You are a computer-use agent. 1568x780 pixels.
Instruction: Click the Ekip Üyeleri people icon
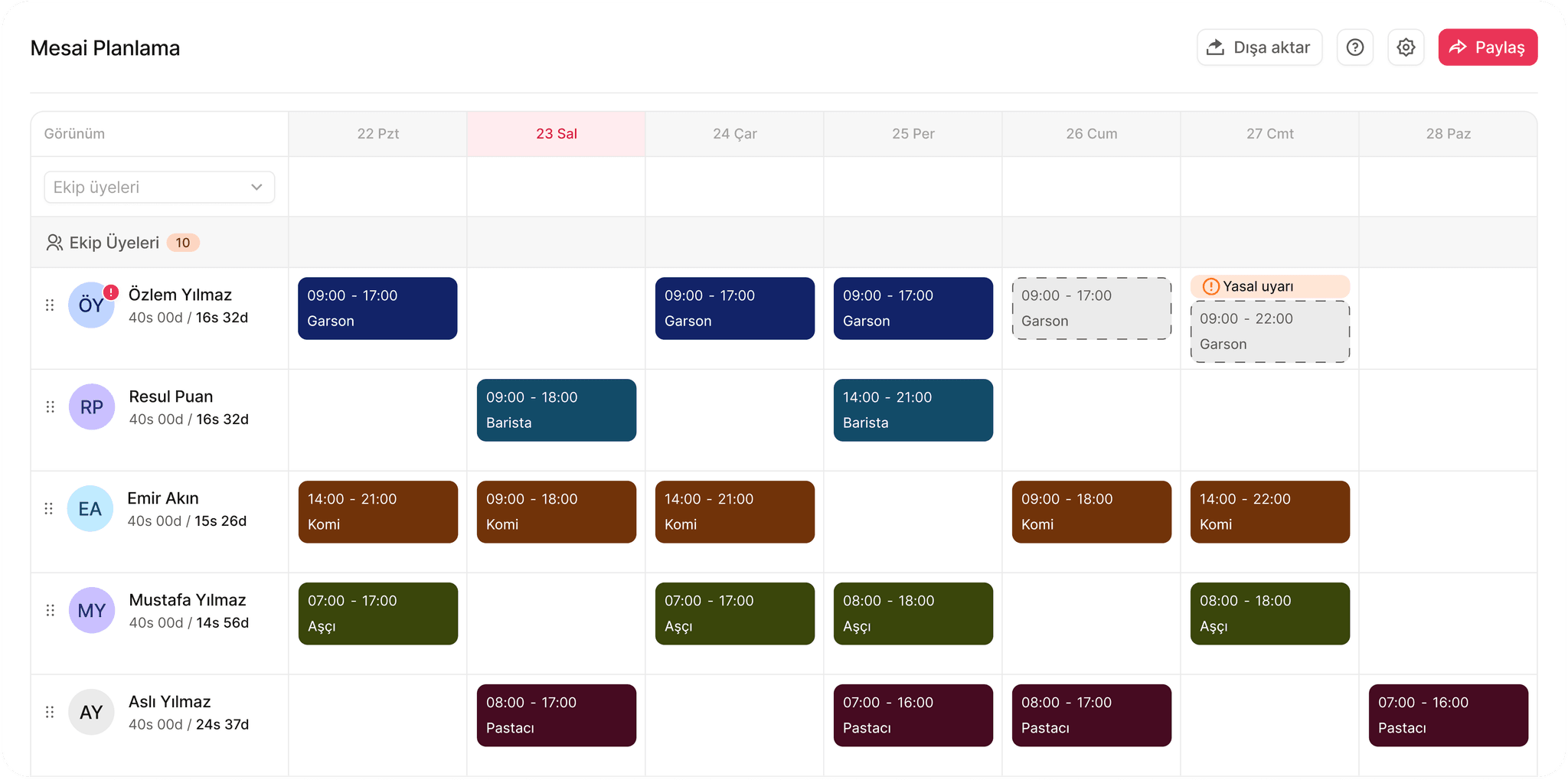click(54, 243)
